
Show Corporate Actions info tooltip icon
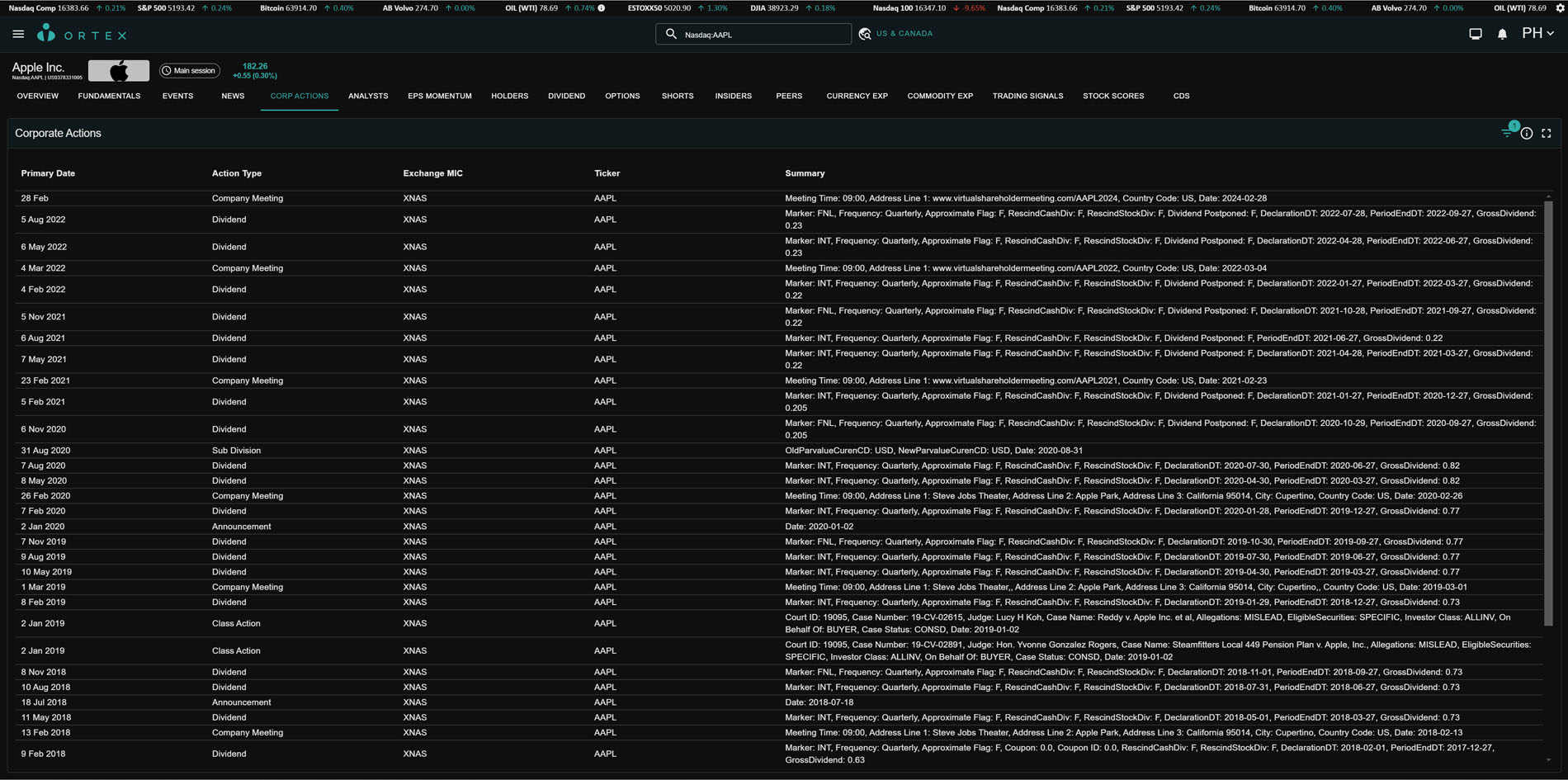pyautogui.click(x=1527, y=134)
